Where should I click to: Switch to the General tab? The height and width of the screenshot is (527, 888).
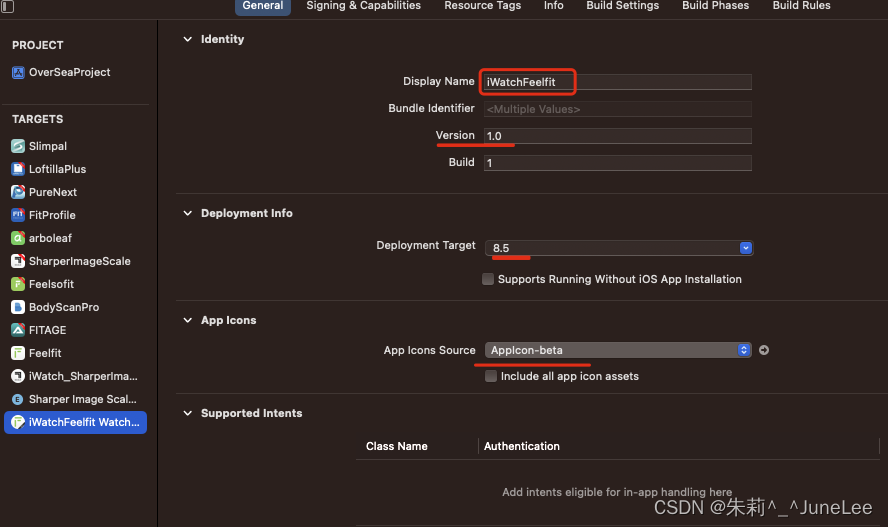coord(263,6)
